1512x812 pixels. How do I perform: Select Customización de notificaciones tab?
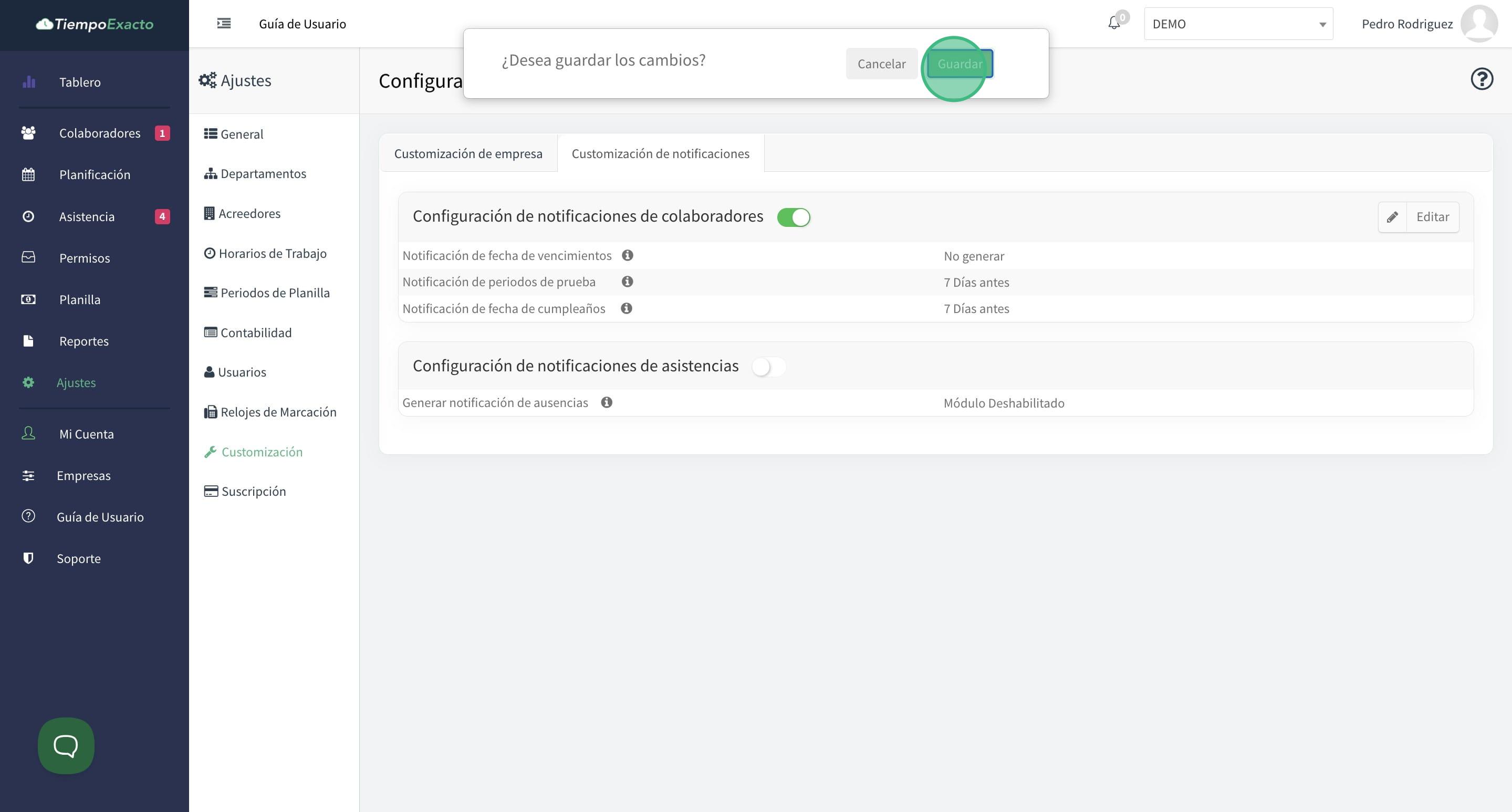point(660,154)
